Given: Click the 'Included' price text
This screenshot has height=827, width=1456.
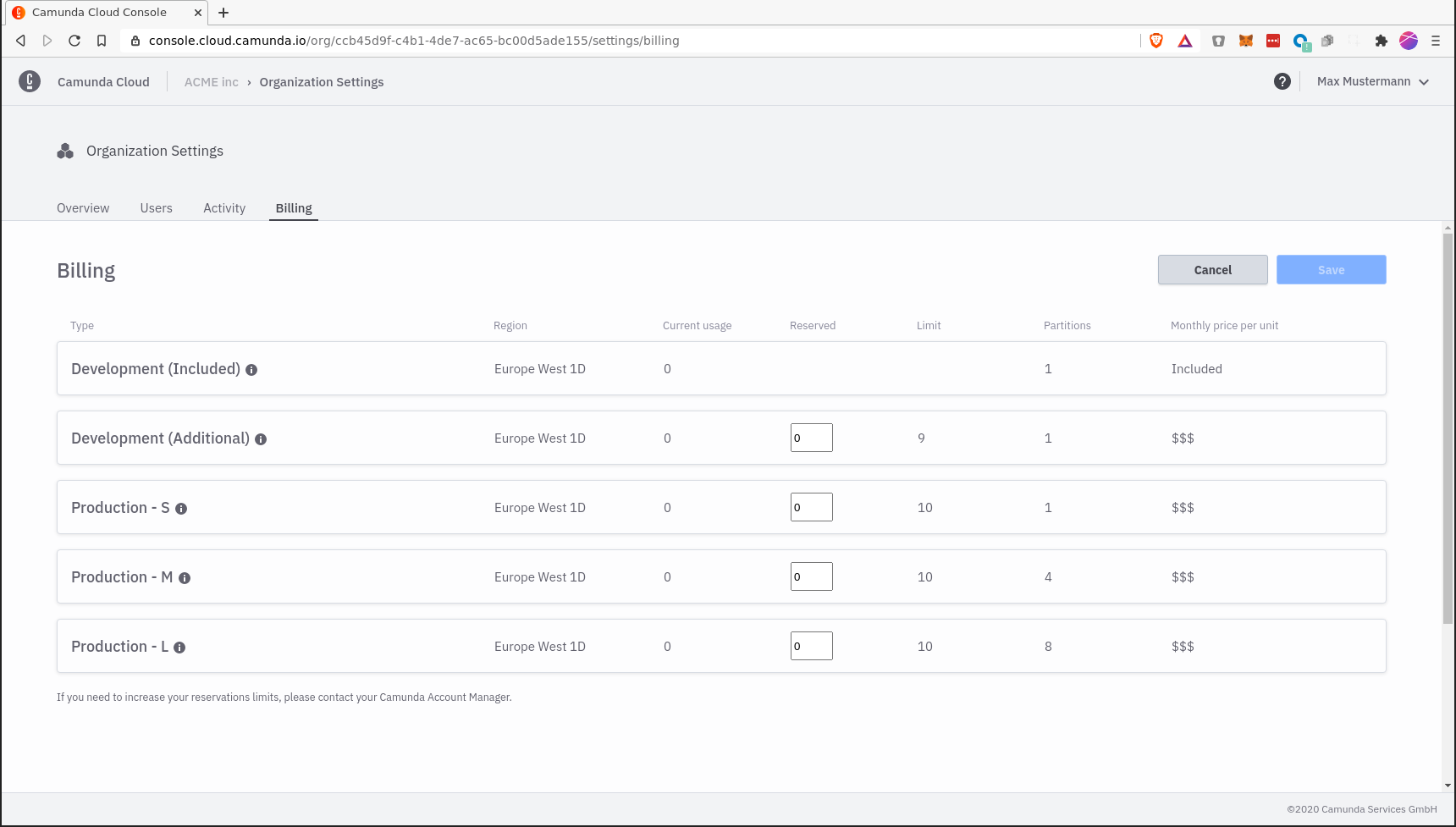Looking at the screenshot, I should 1197,369.
